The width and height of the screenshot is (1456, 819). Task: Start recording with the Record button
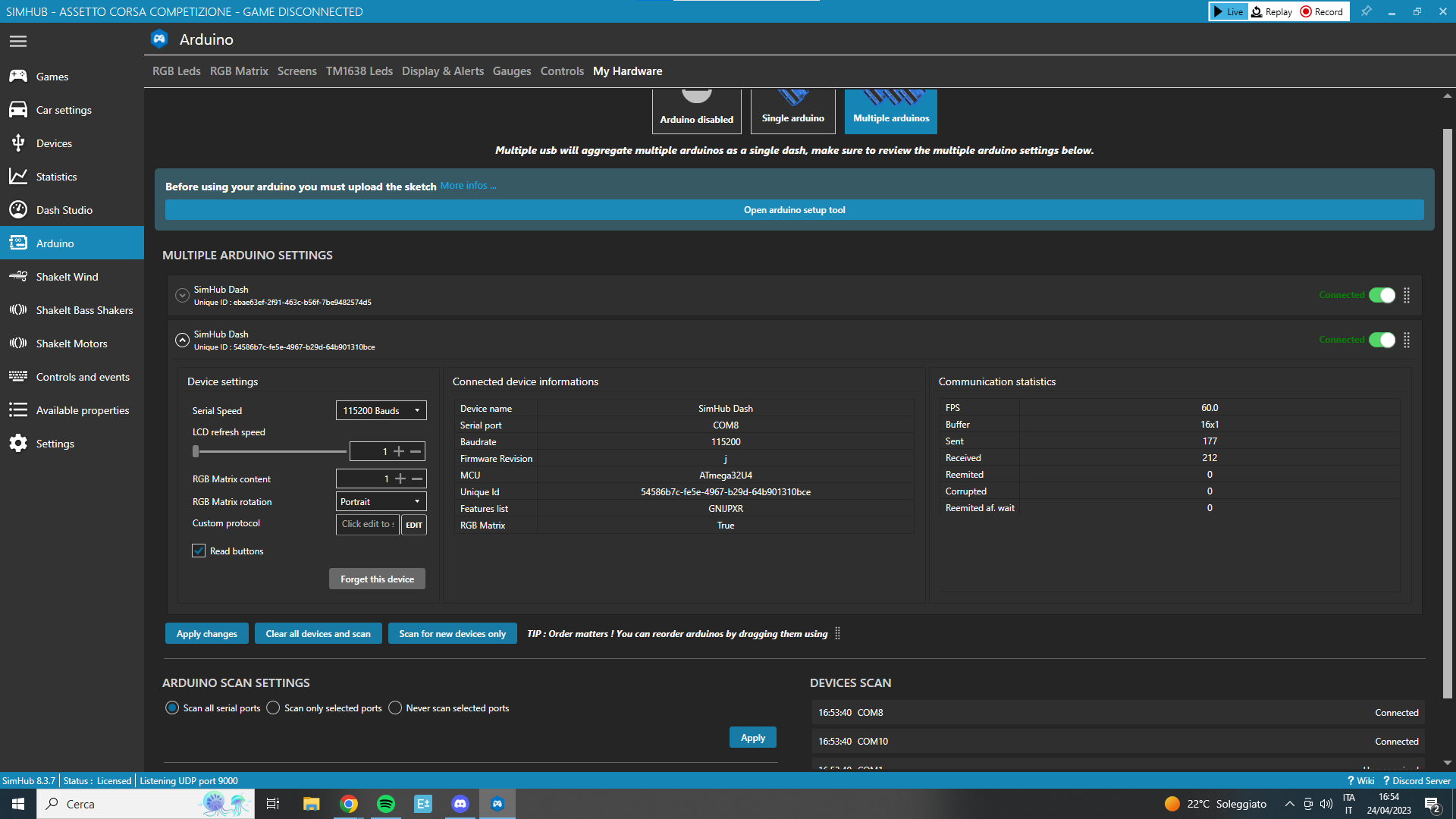point(1322,11)
